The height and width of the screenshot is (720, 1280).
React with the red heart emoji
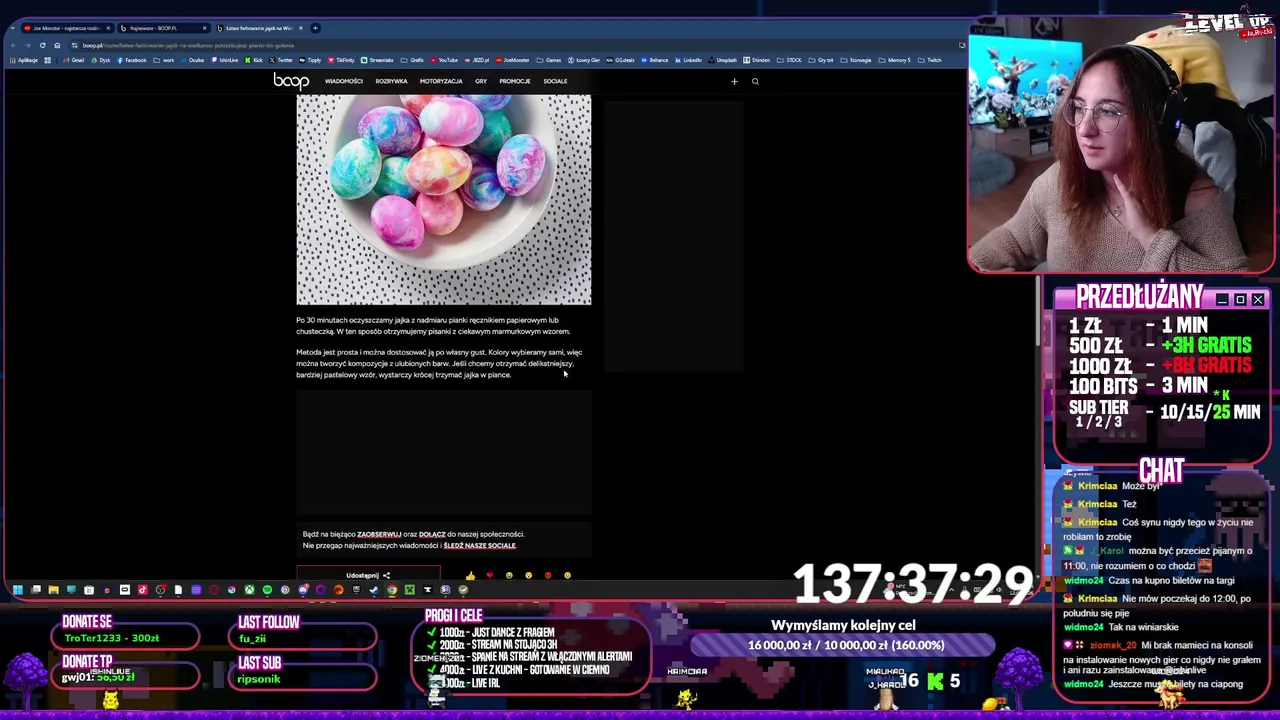489,575
